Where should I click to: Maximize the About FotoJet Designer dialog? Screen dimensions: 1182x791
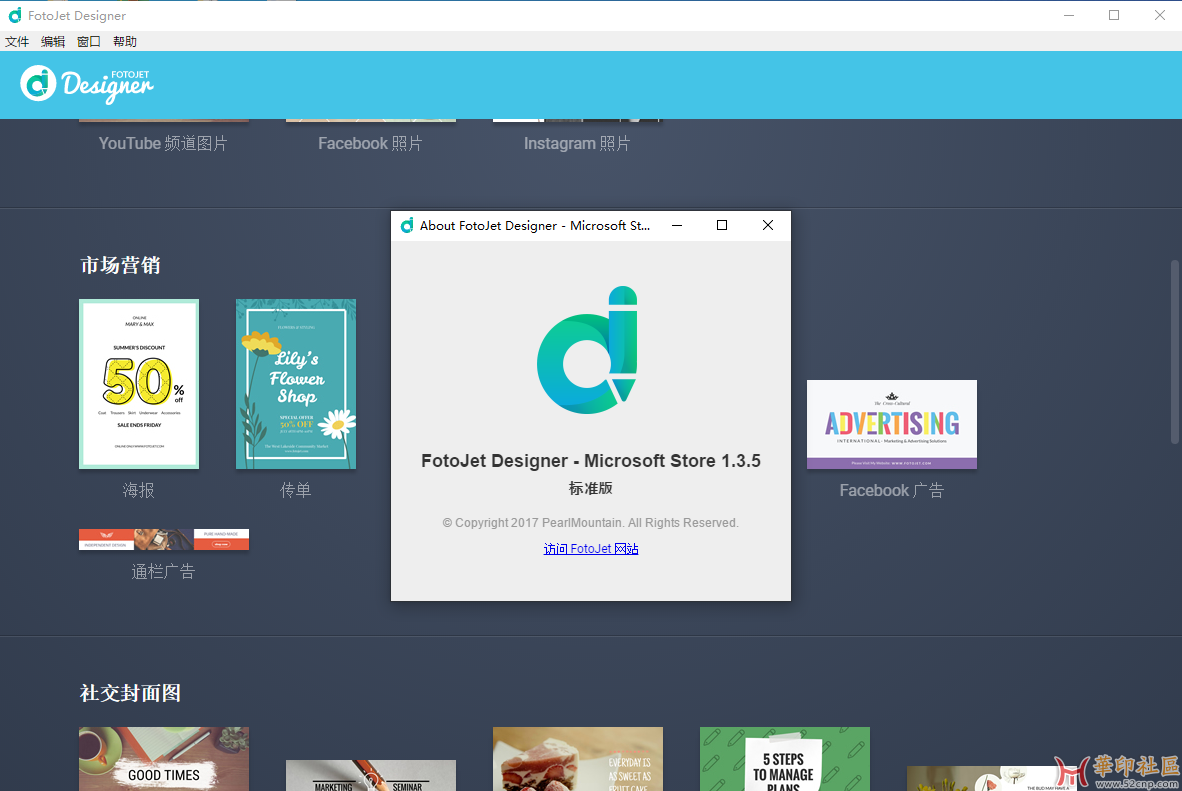click(x=721, y=225)
